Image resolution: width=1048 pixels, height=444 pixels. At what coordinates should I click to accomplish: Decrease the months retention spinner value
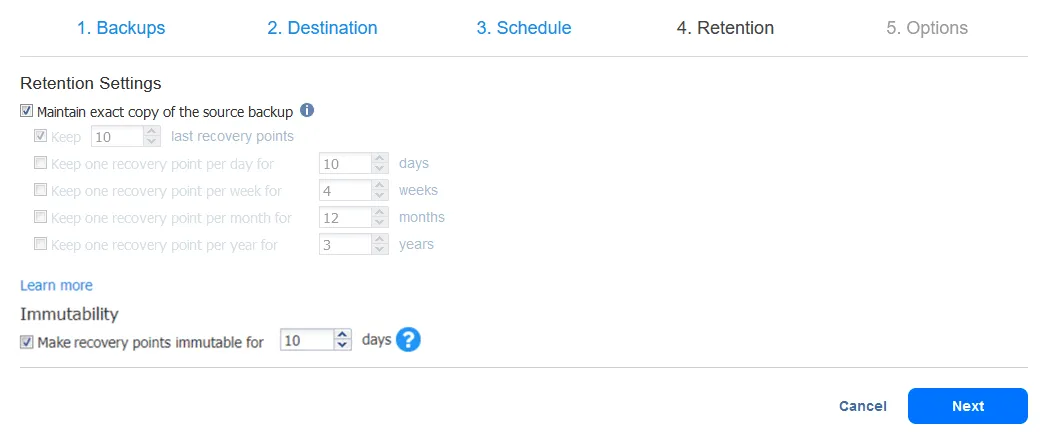point(380,222)
